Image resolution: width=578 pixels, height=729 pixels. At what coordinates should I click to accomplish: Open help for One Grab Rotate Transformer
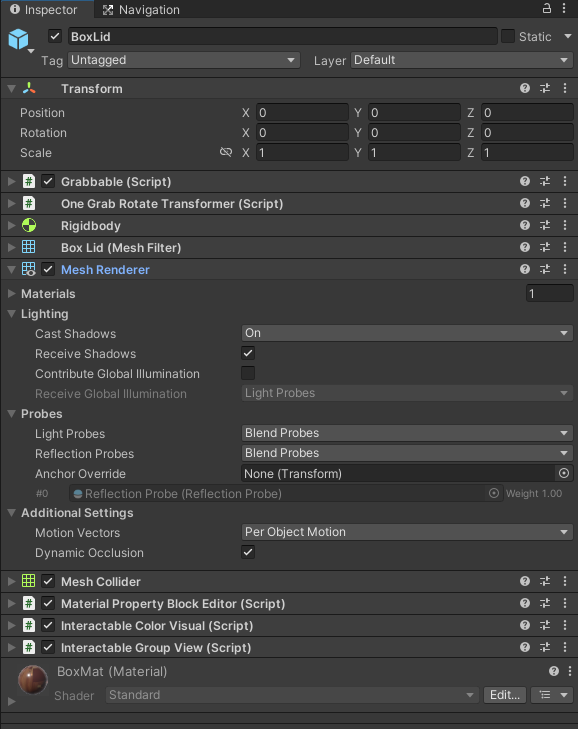[x=525, y=203]
